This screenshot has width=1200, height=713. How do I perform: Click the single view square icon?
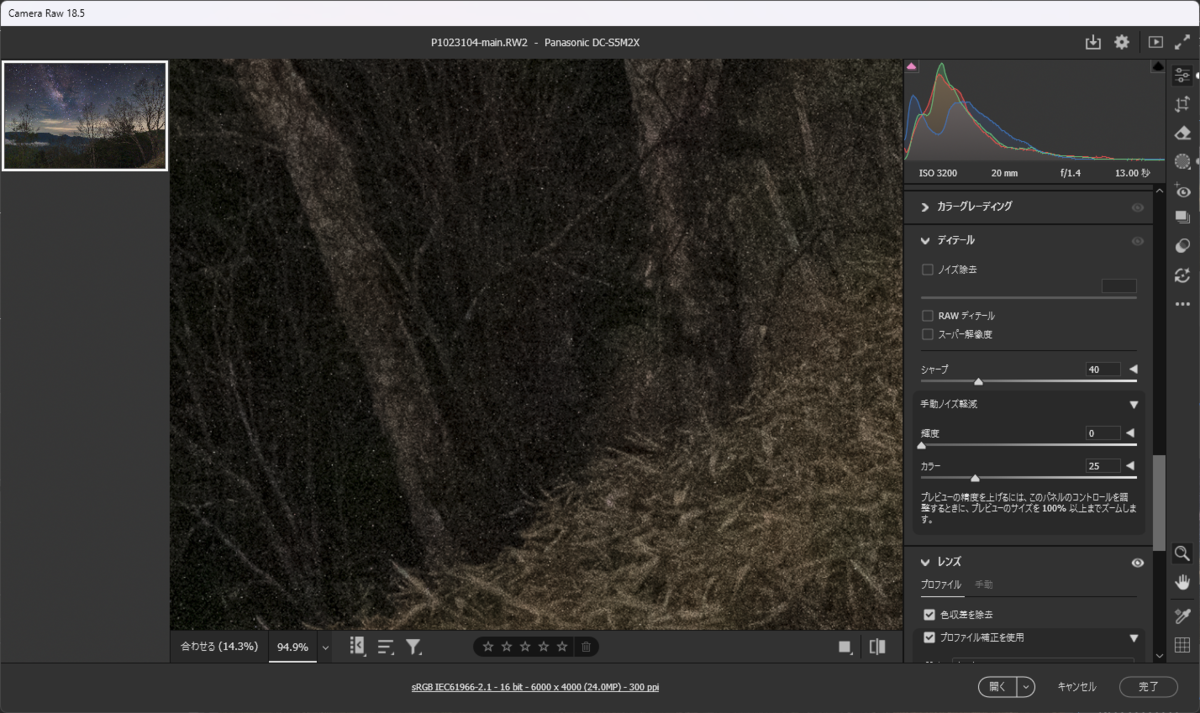click(846, 647)
